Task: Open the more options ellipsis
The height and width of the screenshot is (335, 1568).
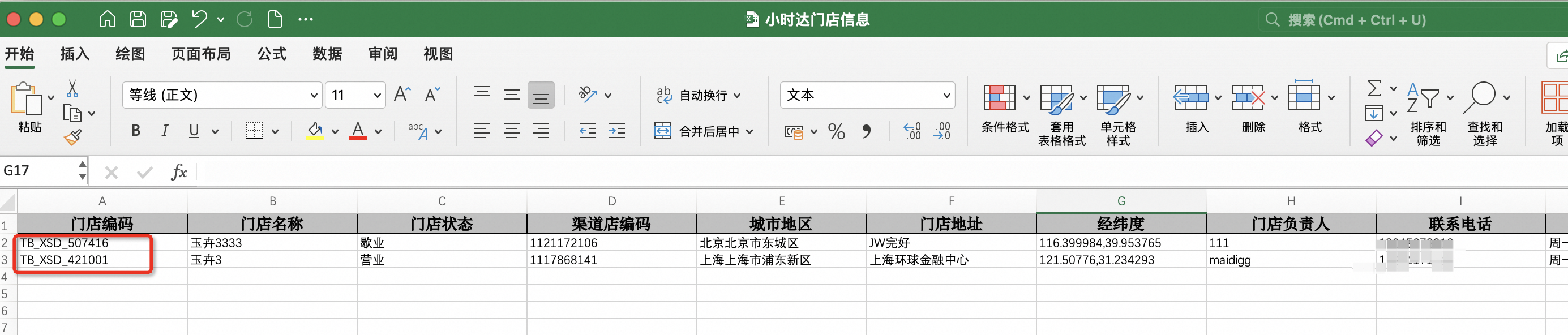Action: 306,19
